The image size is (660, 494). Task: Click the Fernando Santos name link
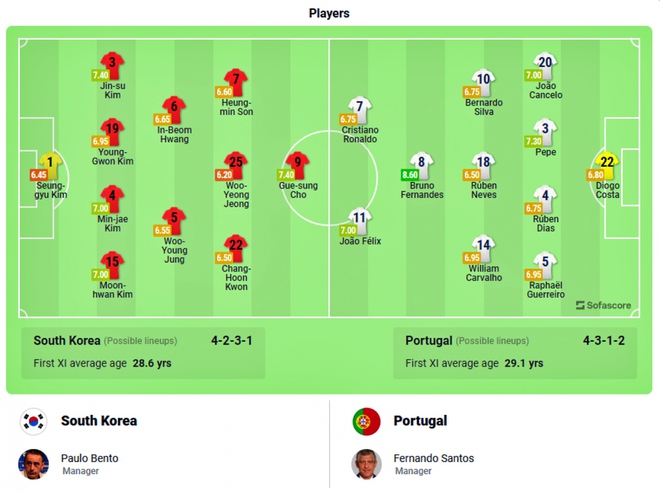[434, 458]
